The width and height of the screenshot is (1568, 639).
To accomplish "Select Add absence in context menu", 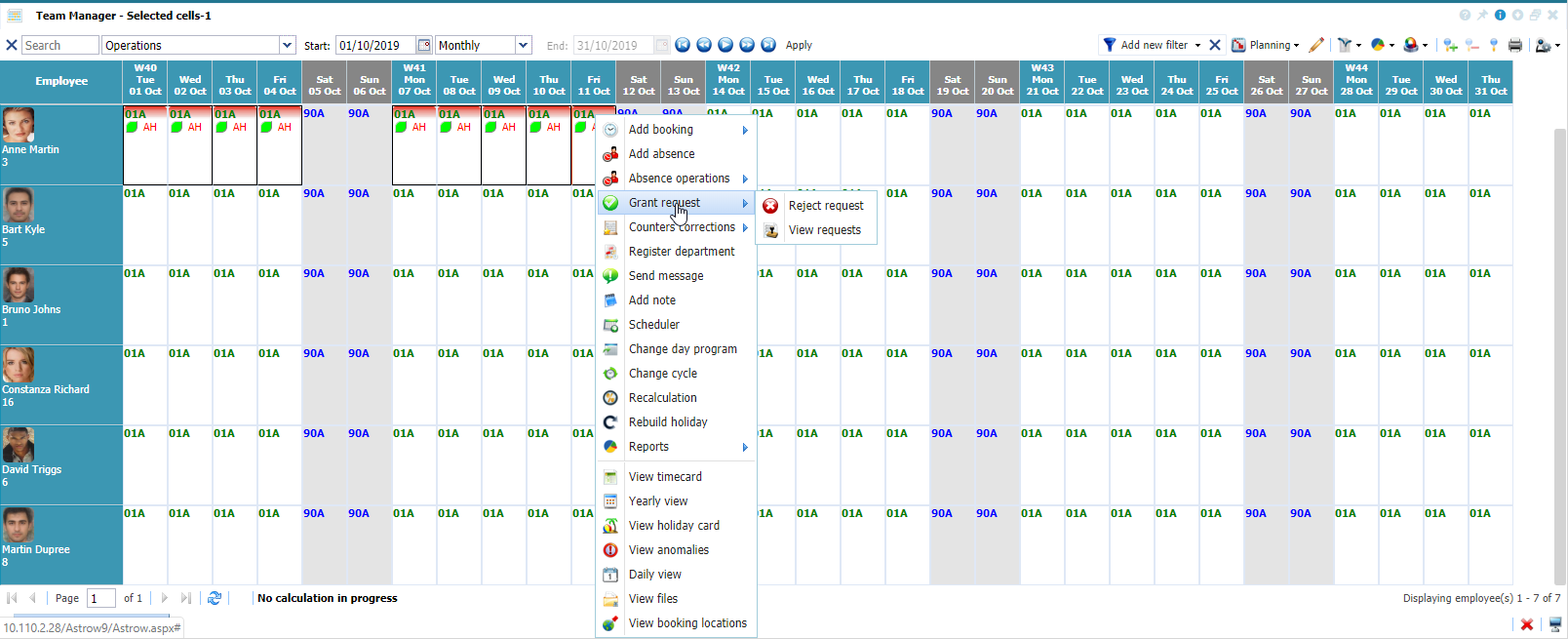I will pos(661,154).
